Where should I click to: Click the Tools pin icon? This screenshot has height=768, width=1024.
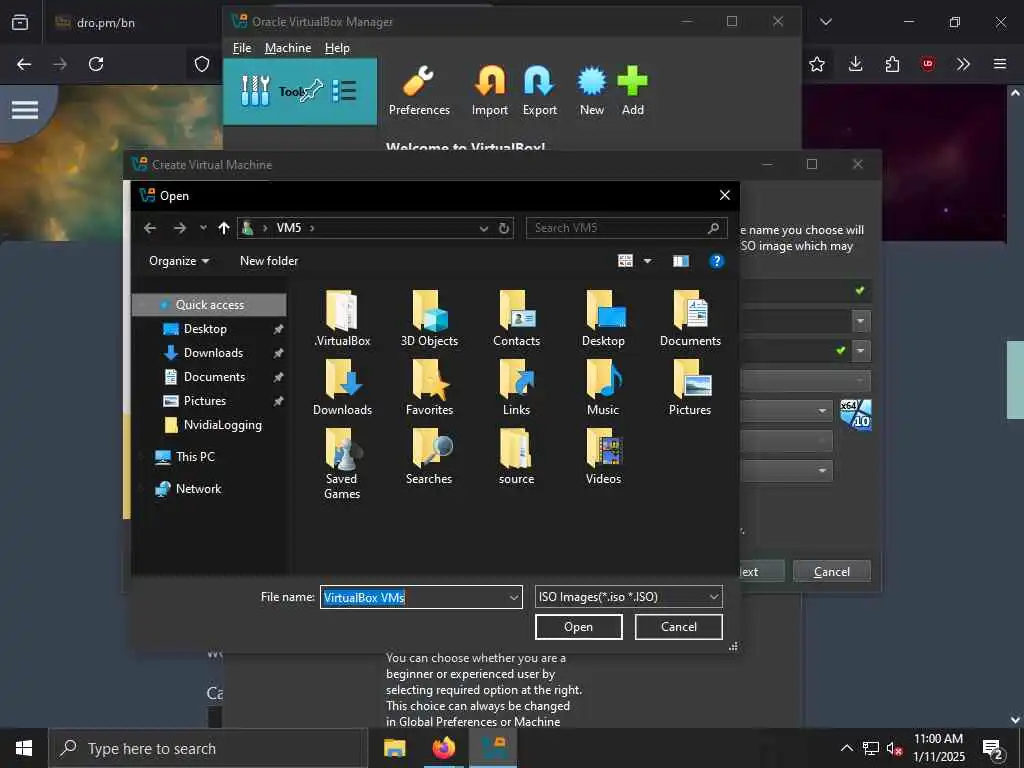[x=312, y=91]
